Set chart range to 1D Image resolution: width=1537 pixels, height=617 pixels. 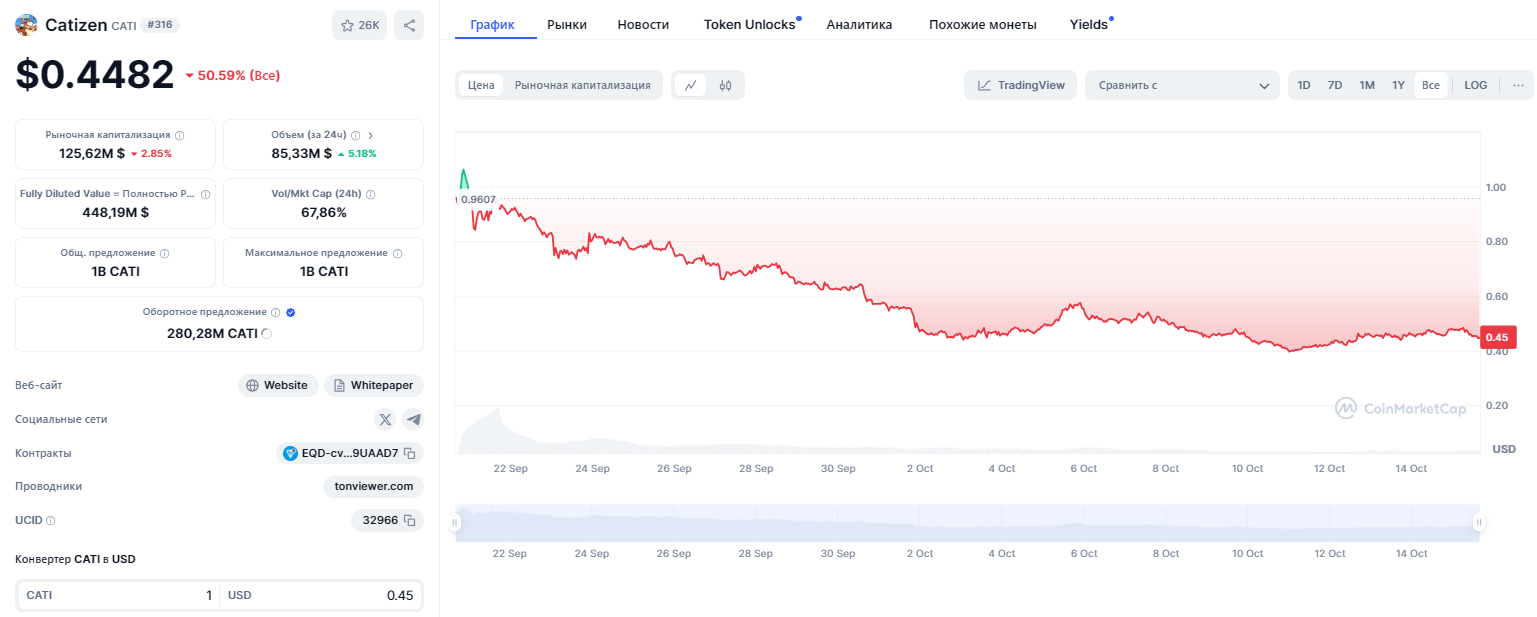pos(1304,86)
